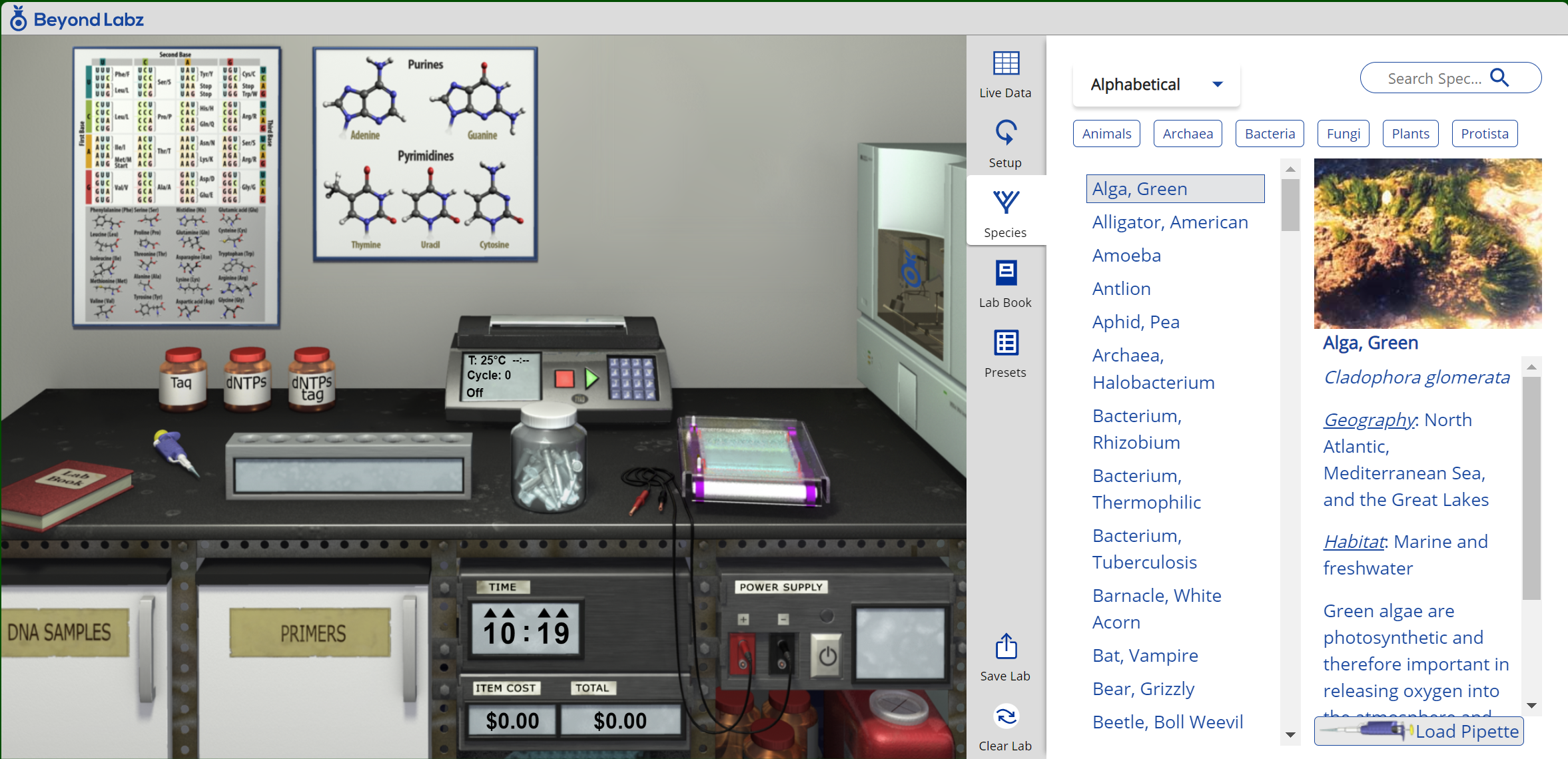Image resolution: width=1568 pixels, height=759 pixels.
Task: Toggle the power supply power button
Action: click(x=827, y=656)
